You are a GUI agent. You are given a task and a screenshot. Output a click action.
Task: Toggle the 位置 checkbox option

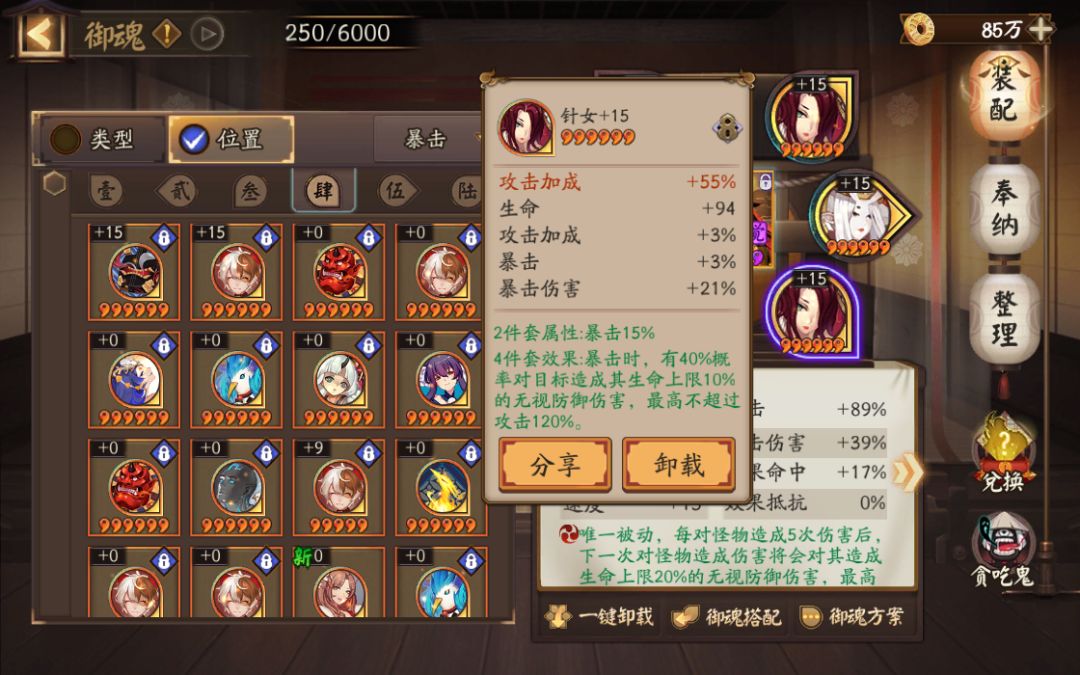tap(231, 139)
